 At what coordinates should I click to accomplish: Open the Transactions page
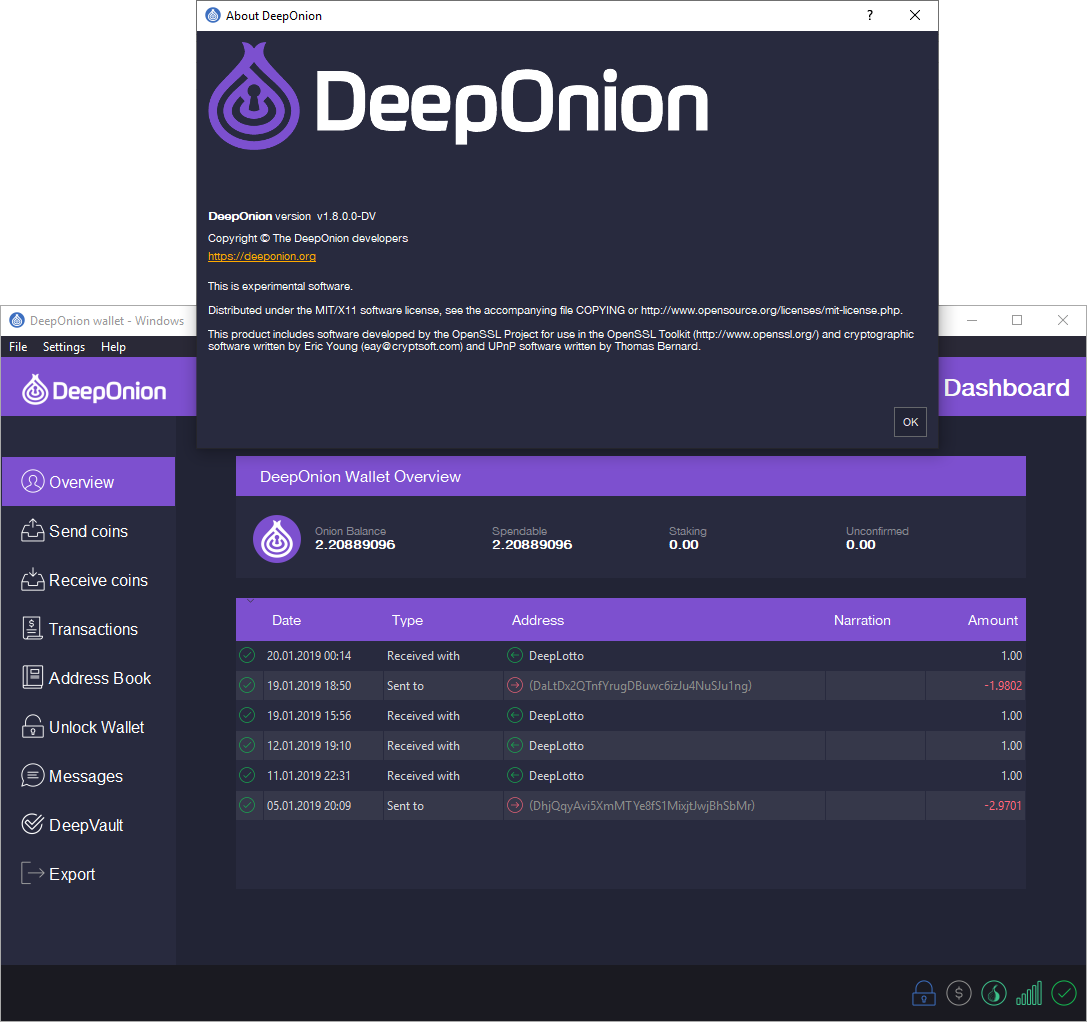(88, 628)
